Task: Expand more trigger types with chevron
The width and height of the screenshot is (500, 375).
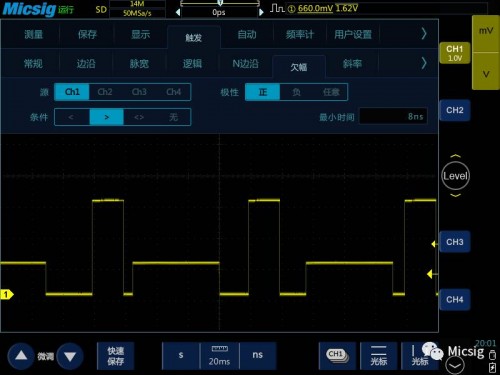Action: [424, 63]
